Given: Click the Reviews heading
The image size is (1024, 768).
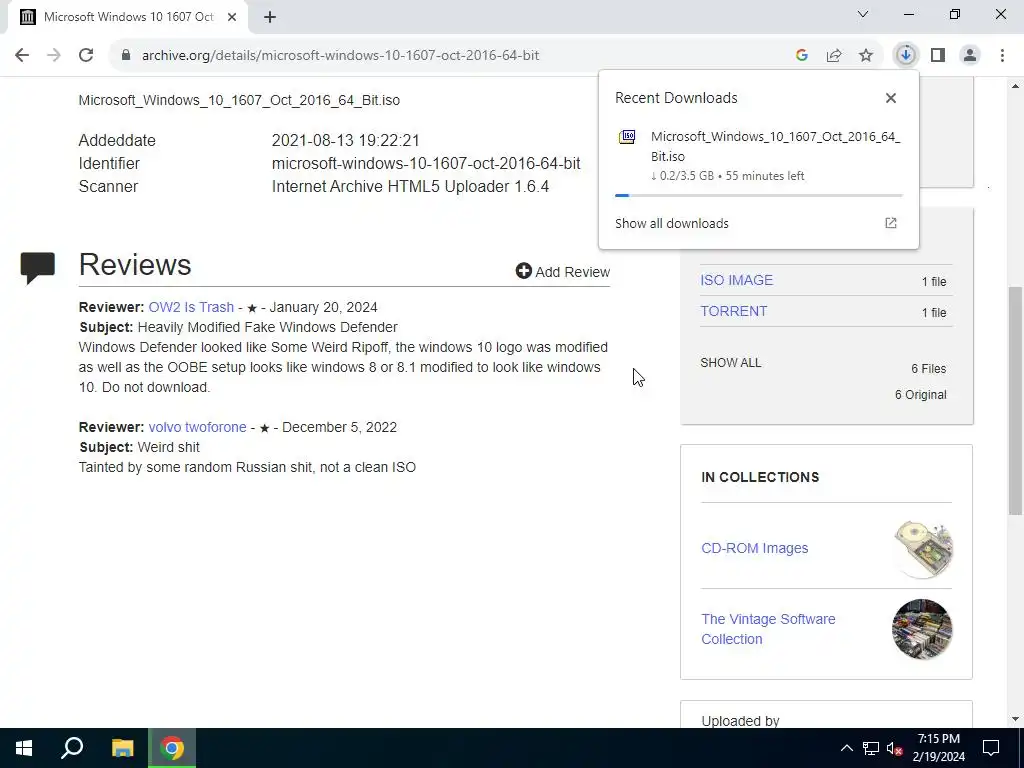Looking at the screenshot, I should click(x=135, y=264).
